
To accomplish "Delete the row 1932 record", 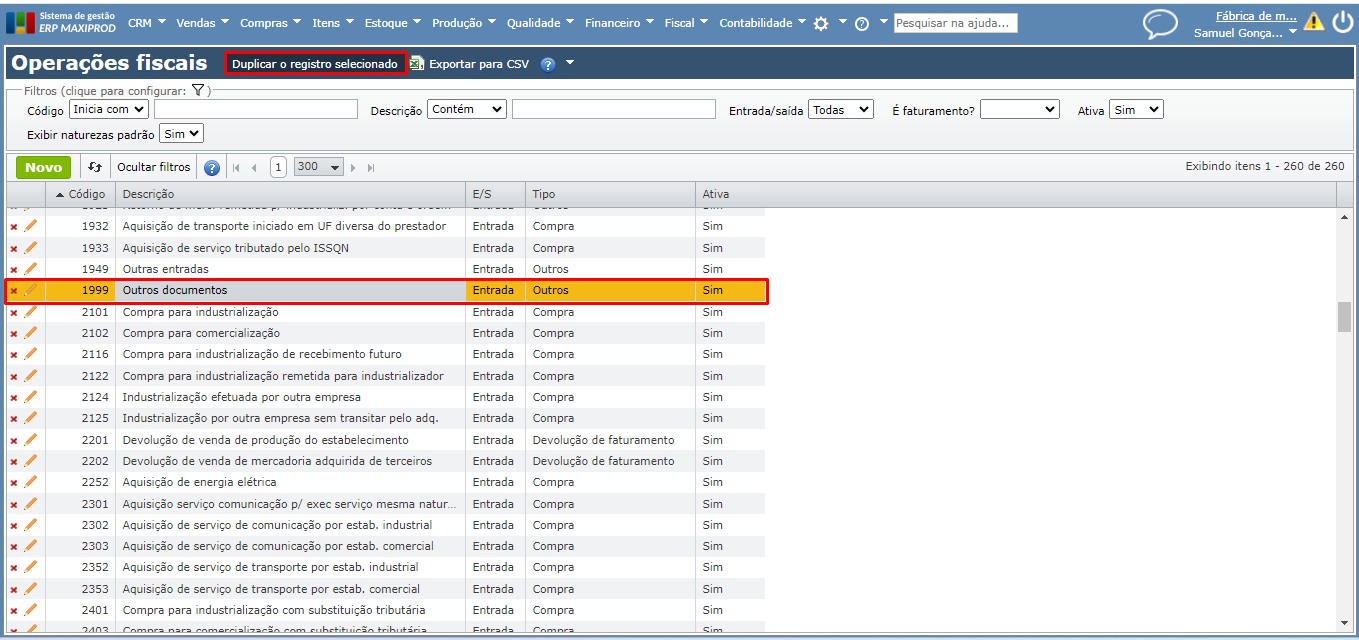I will tap(14, 227).
